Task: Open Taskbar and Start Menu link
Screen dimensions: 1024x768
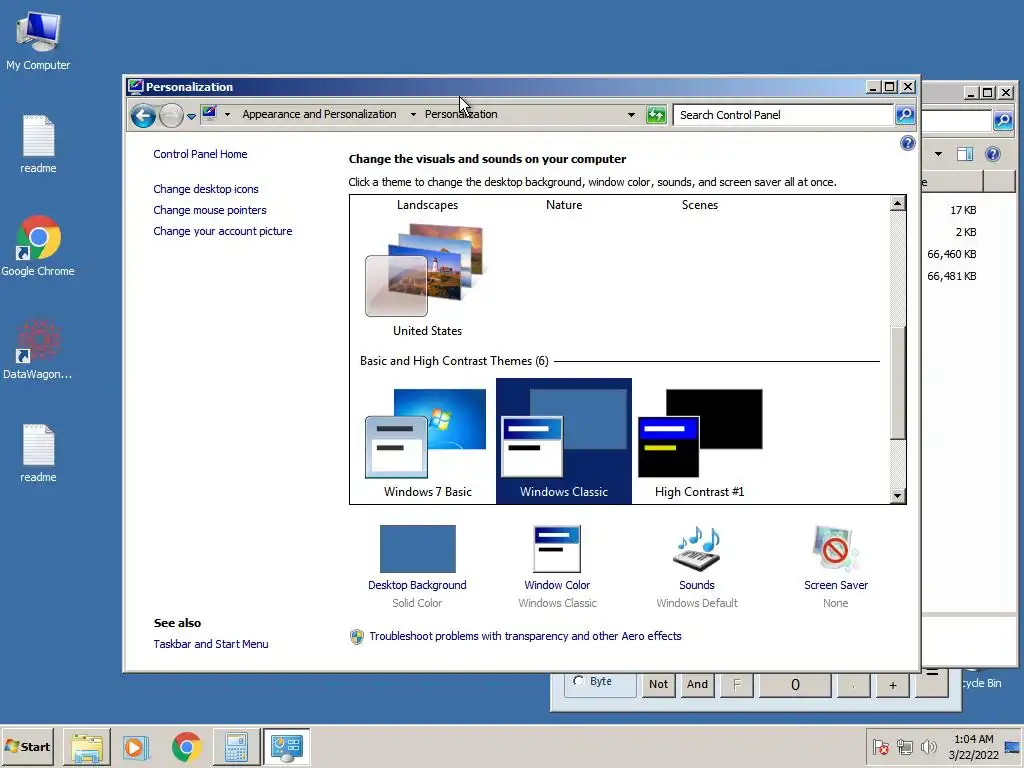Action: pyautogui.click(x=210, y=644)
